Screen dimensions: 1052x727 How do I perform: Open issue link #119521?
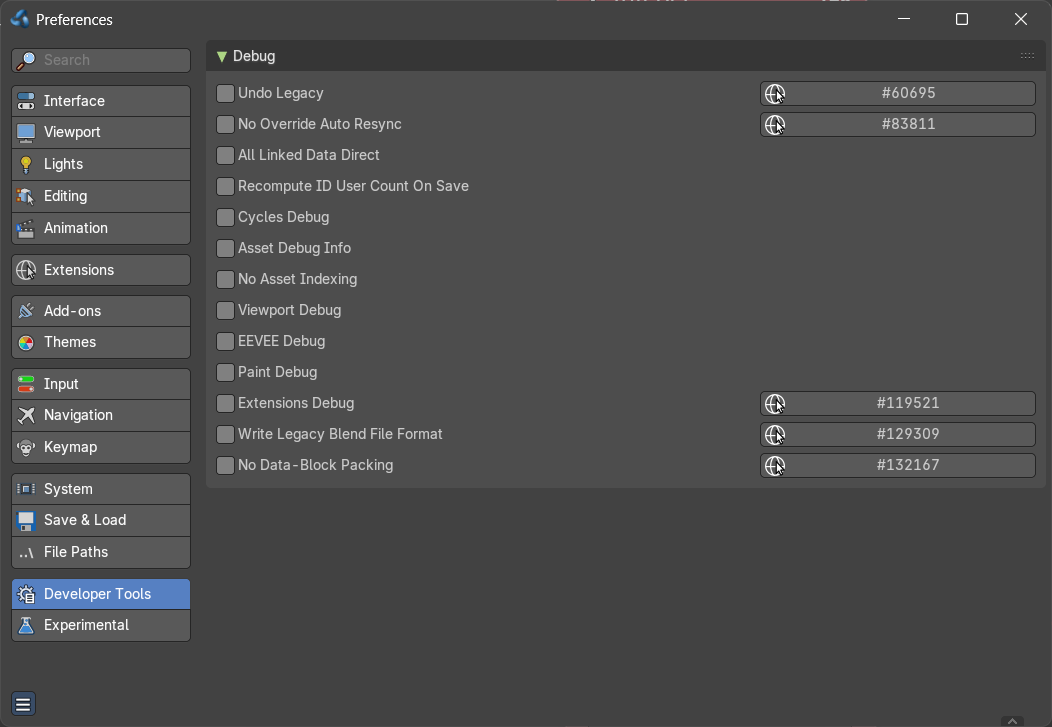tap(898, 403)
